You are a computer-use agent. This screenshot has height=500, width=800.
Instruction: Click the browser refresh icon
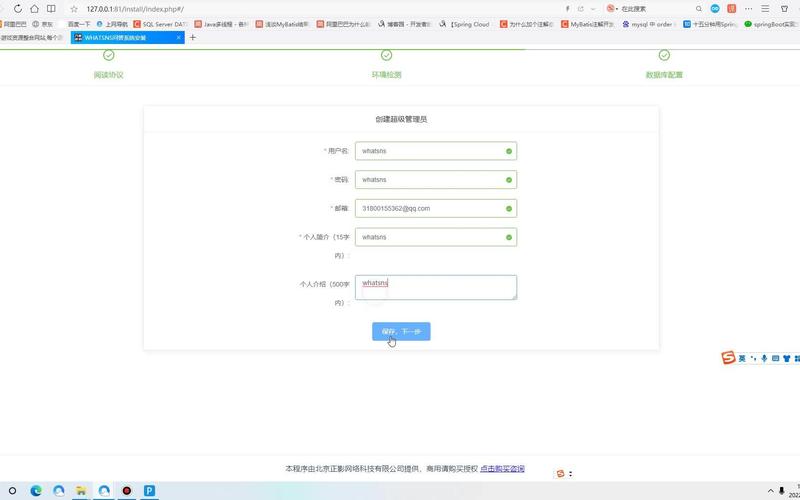click(x=17, y=9)
